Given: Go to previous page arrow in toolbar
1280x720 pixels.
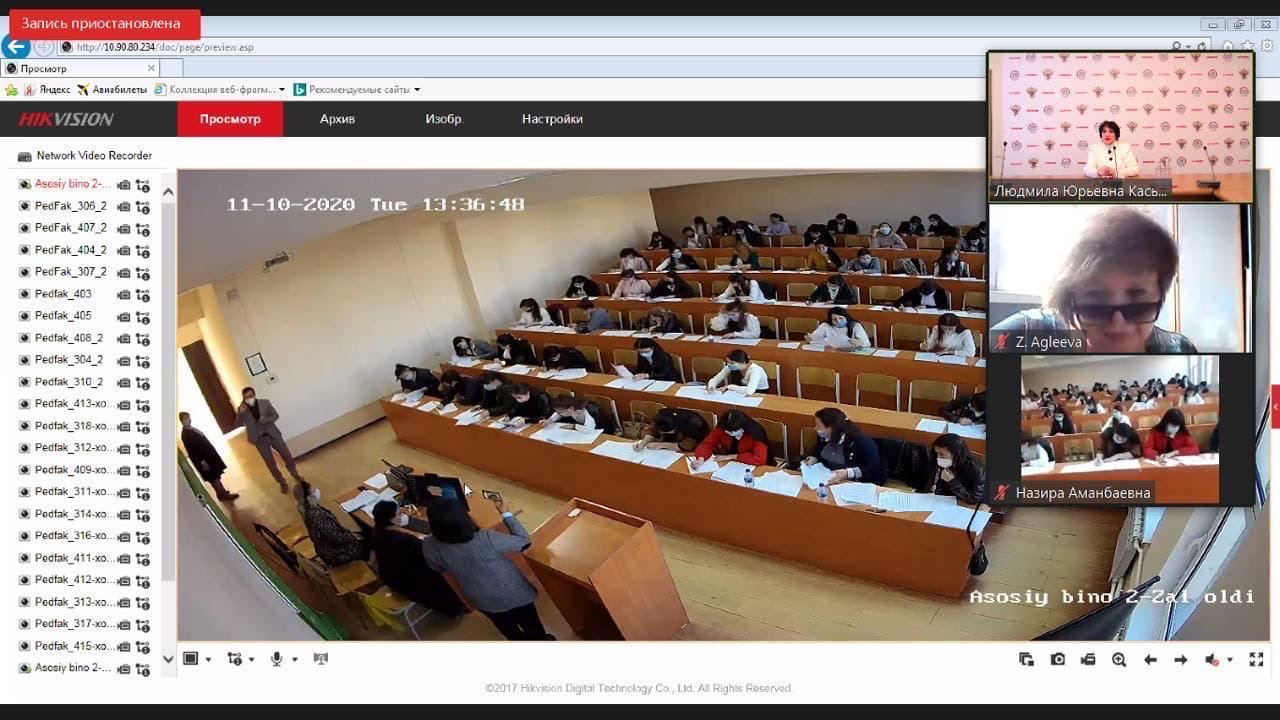Looking at the screenshot, I should [1150, 659].
